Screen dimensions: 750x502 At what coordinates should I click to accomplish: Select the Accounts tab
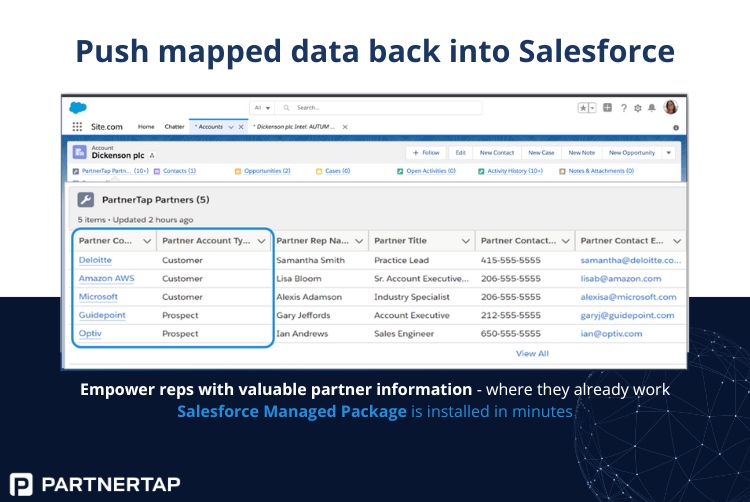pos(210,127)
